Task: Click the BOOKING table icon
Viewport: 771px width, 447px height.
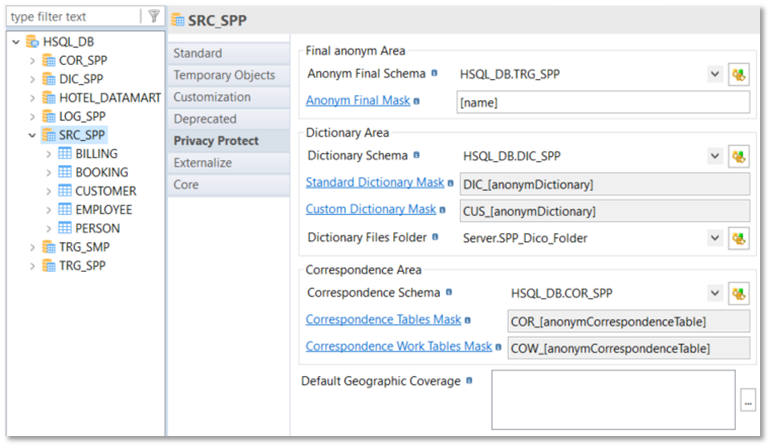Action: [64, 172]
